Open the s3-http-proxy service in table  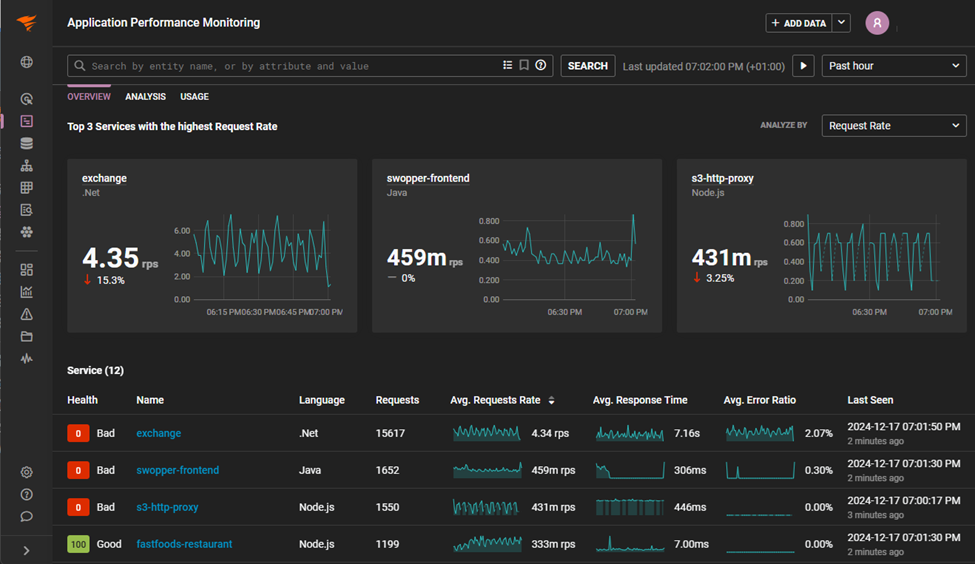point(167,507)
